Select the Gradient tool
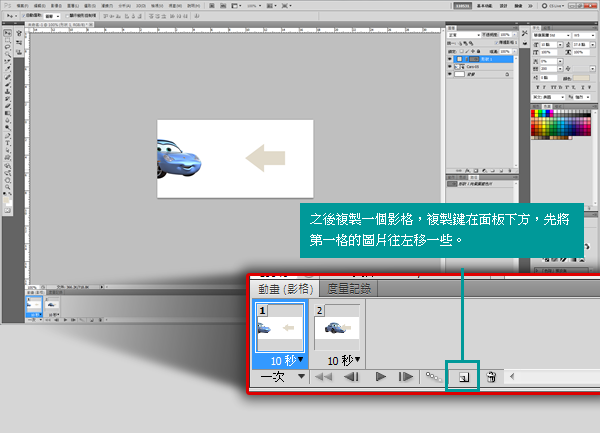The height and width of the screenshot is (433, 600). coord(7,112)
